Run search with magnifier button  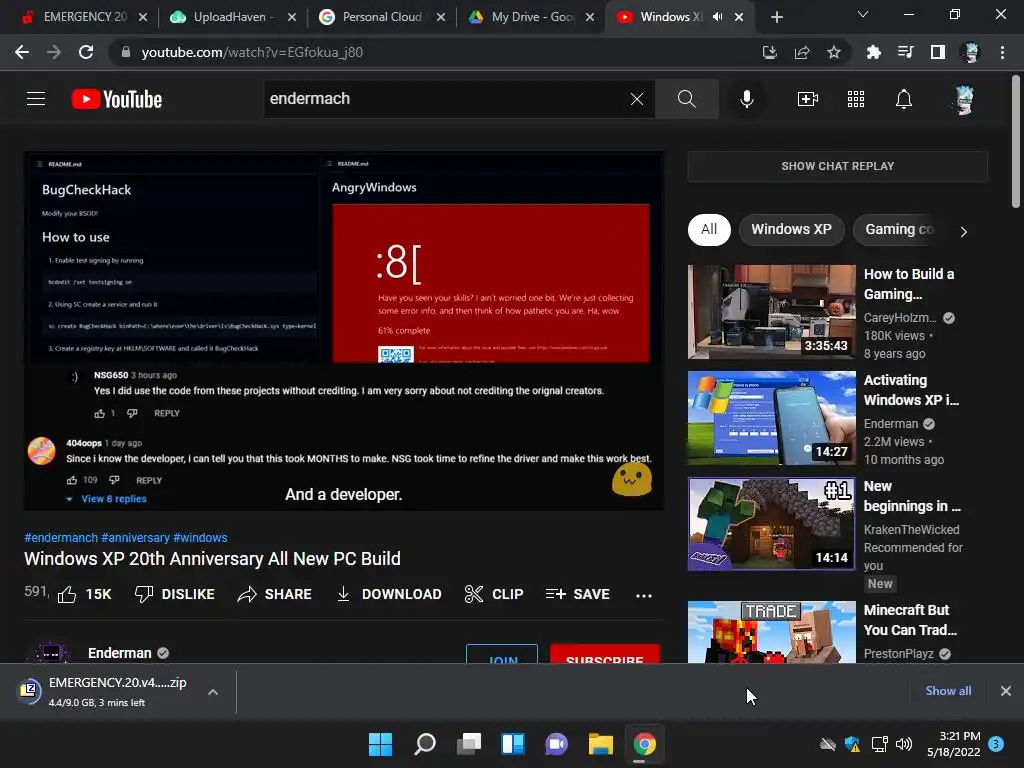686,99
